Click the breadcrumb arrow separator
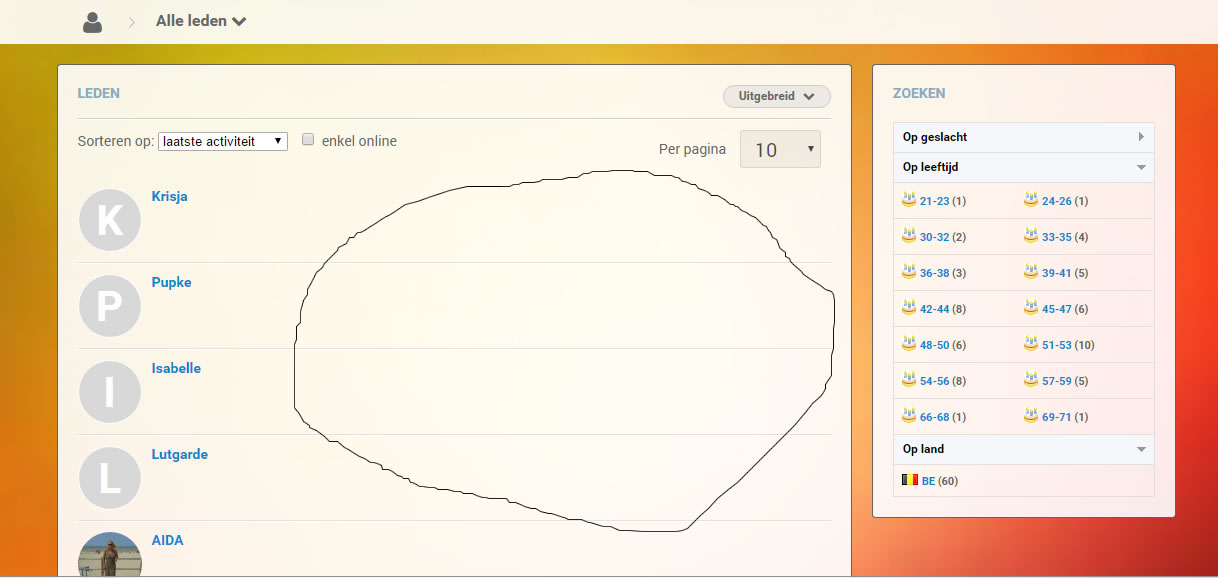The image size is (1218, 578). [131, 22]
